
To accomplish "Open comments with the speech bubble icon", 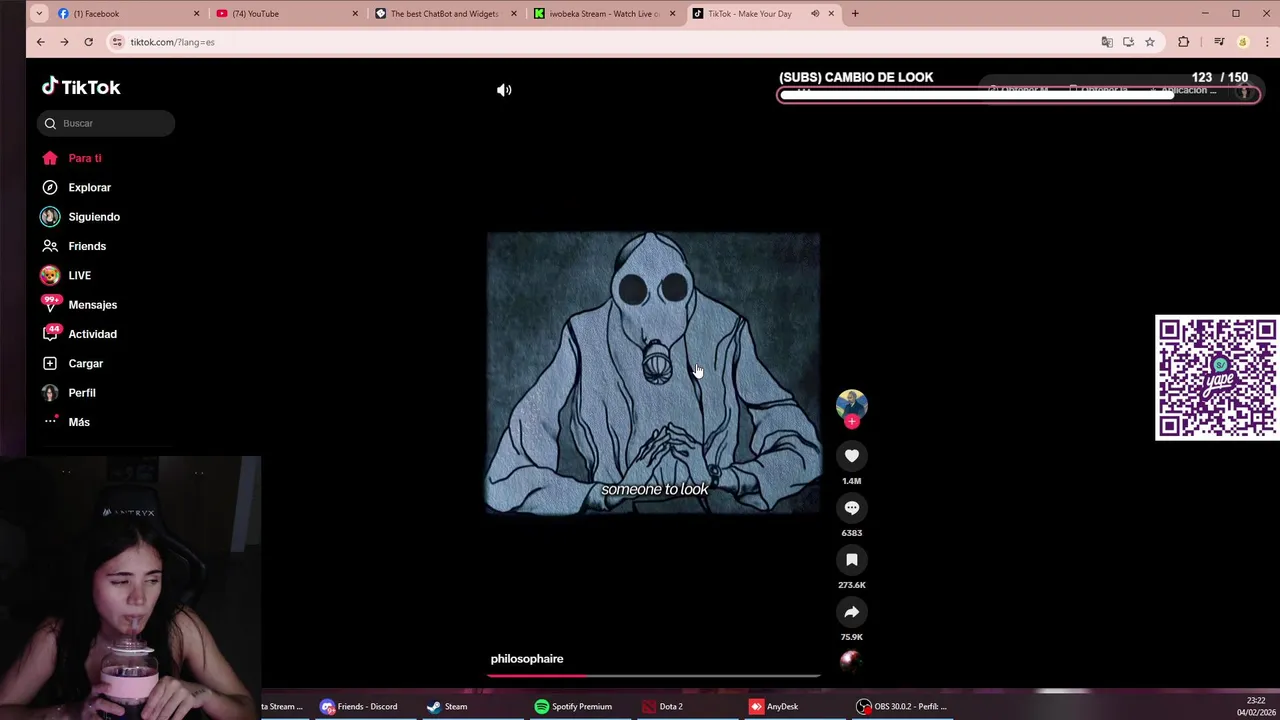I will pyautogui.click(x=852, y=508).
